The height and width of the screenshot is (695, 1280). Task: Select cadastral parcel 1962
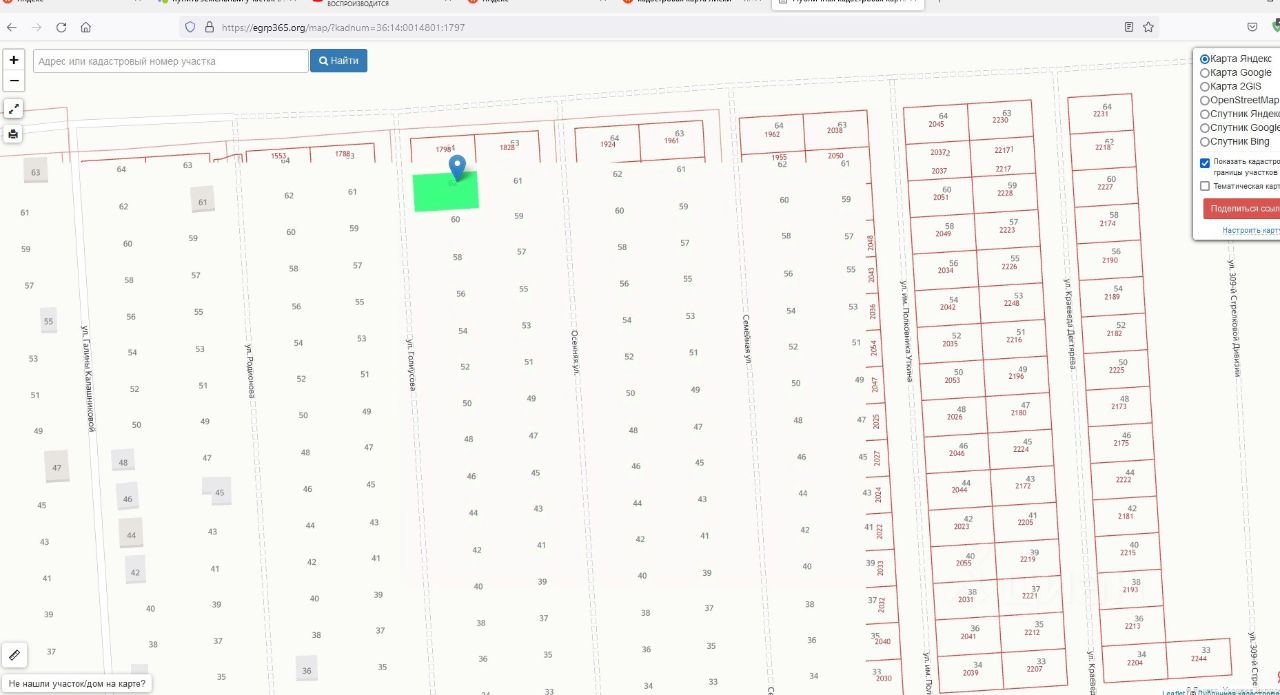(771, 134)
